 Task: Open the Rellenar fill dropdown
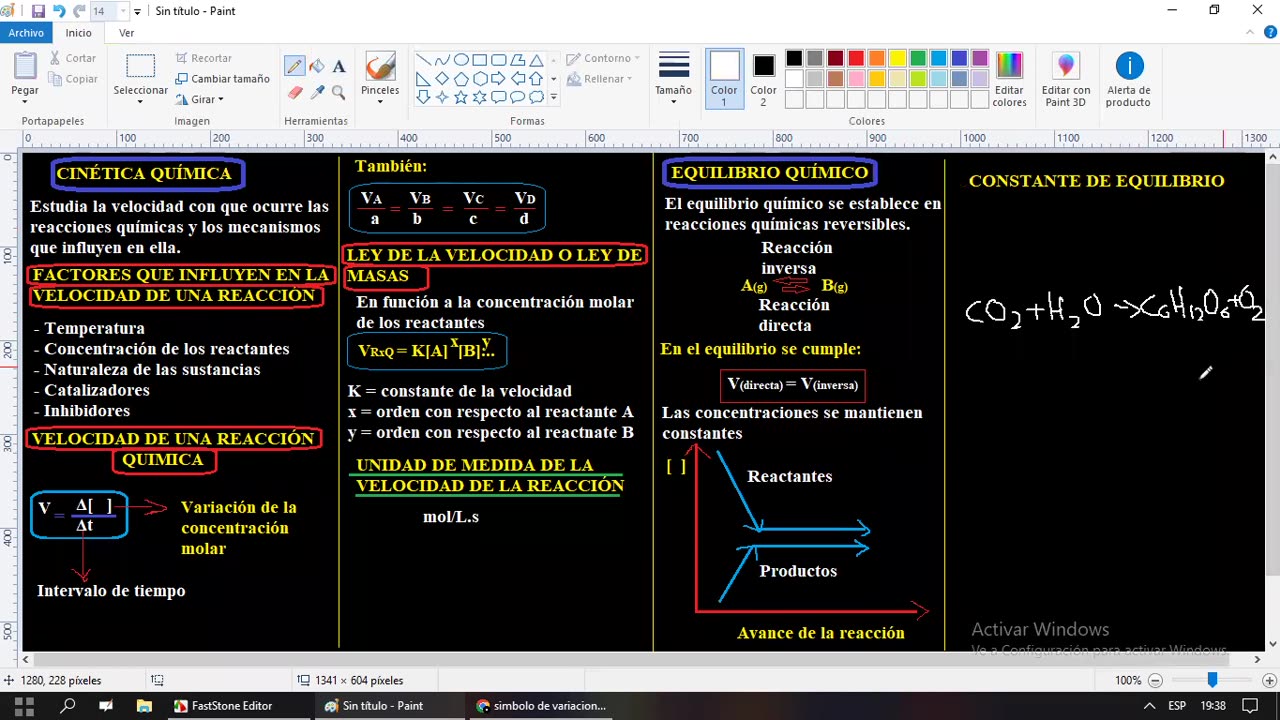[x=600, y=79]
